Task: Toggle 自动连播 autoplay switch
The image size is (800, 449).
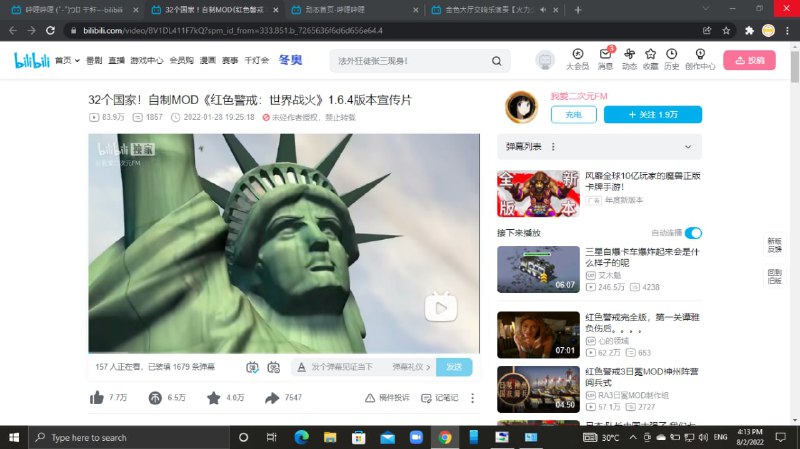Action: click(x=693, y=233)
